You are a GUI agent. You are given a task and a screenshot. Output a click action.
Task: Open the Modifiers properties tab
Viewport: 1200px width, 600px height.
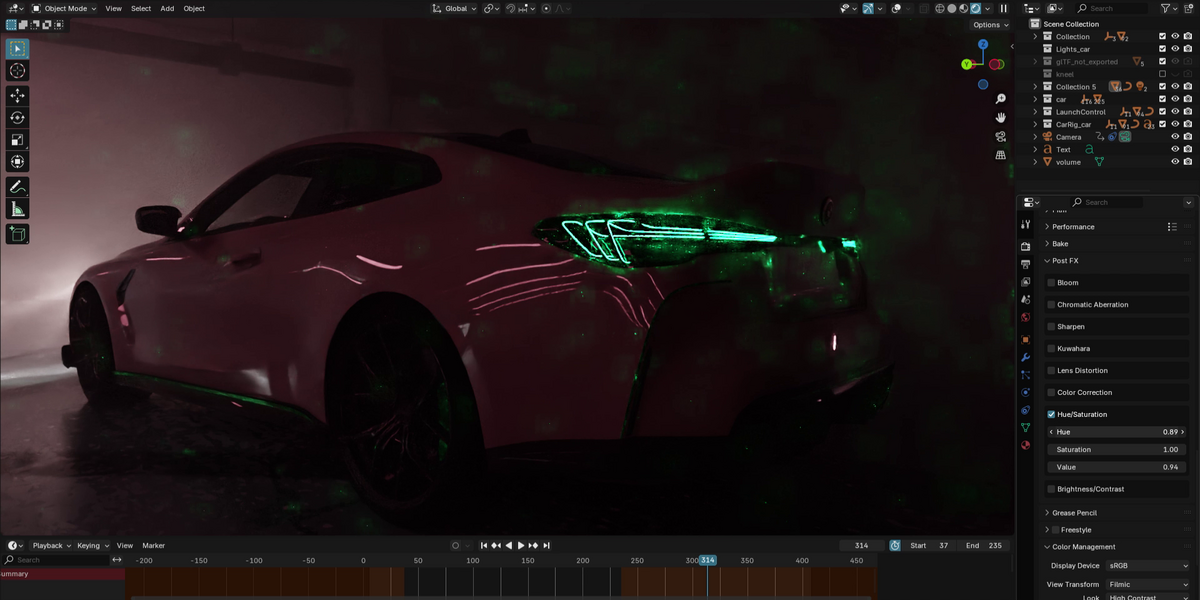1025,358
